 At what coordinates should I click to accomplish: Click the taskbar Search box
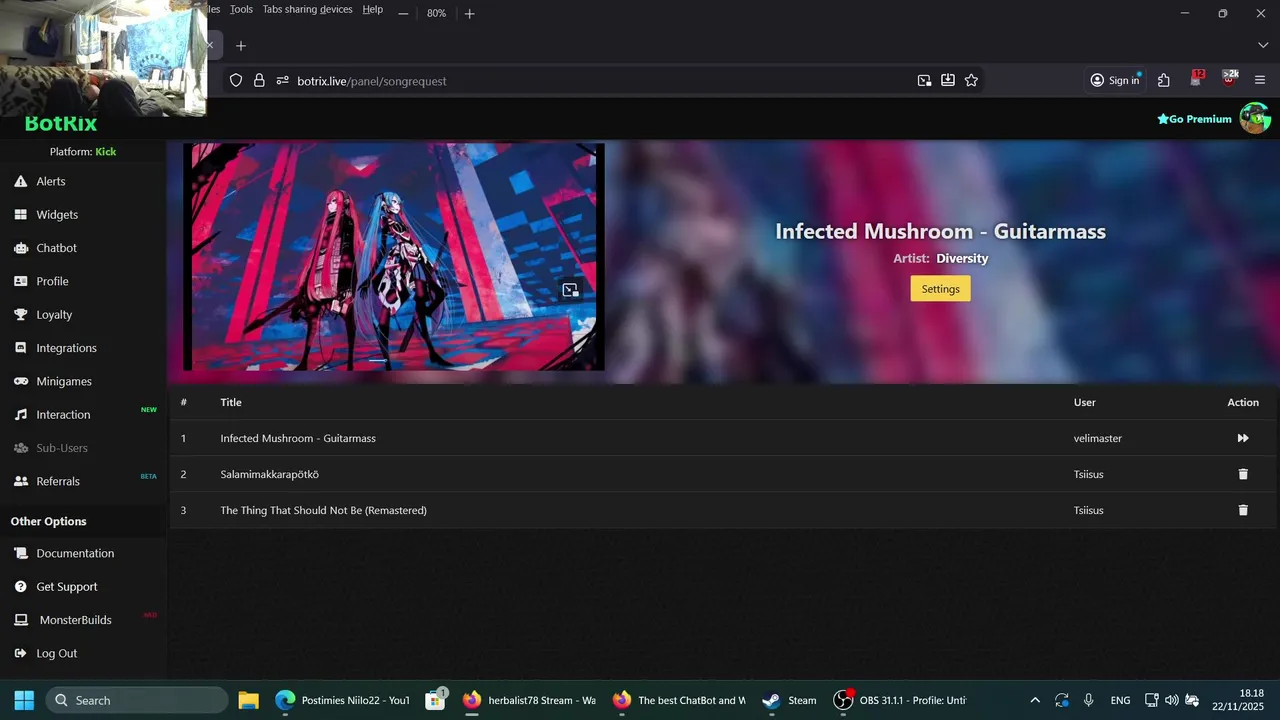137,700
